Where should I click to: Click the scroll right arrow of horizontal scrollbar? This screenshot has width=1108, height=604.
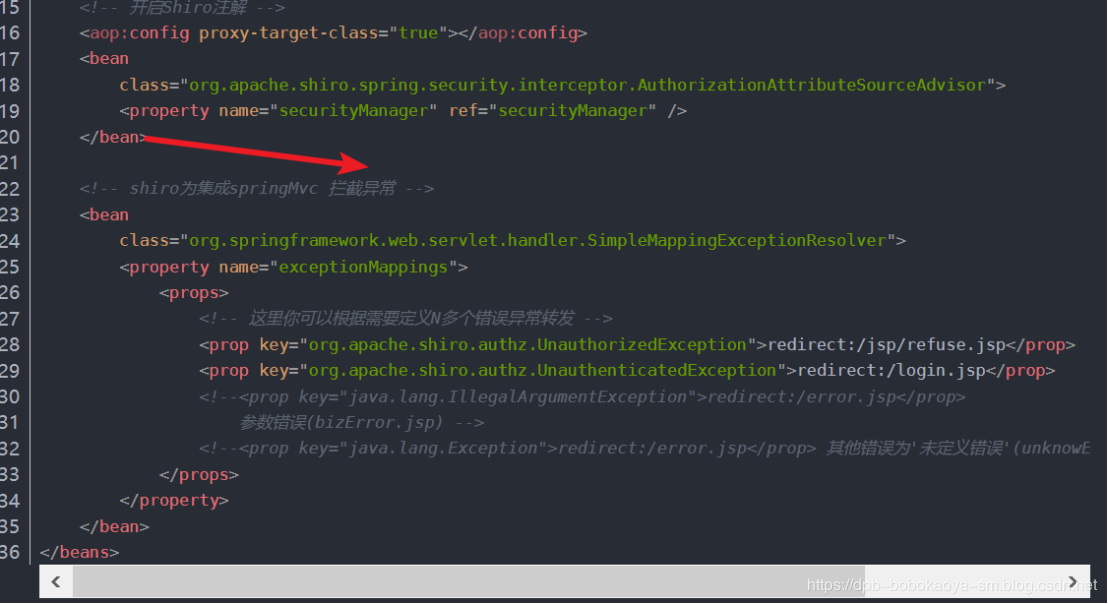click(1073, 582)
